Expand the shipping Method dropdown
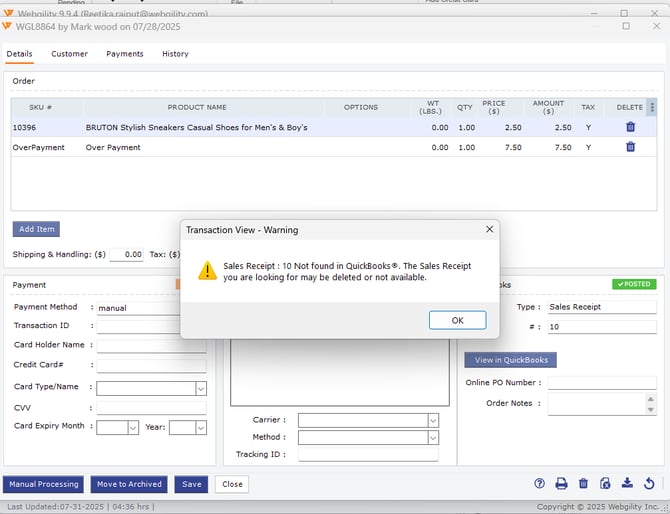The image size is (670, 514). pos(432,438)
